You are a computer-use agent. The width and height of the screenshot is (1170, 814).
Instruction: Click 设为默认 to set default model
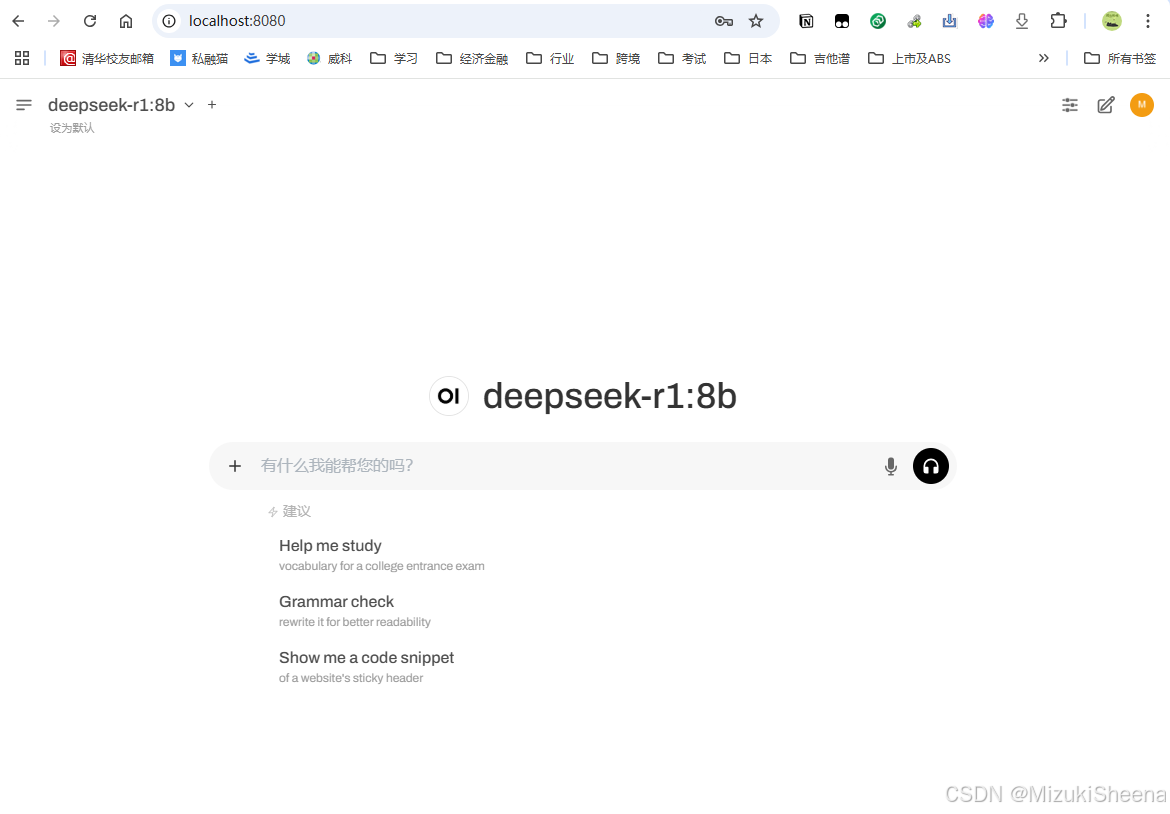[x=72, y=128]
